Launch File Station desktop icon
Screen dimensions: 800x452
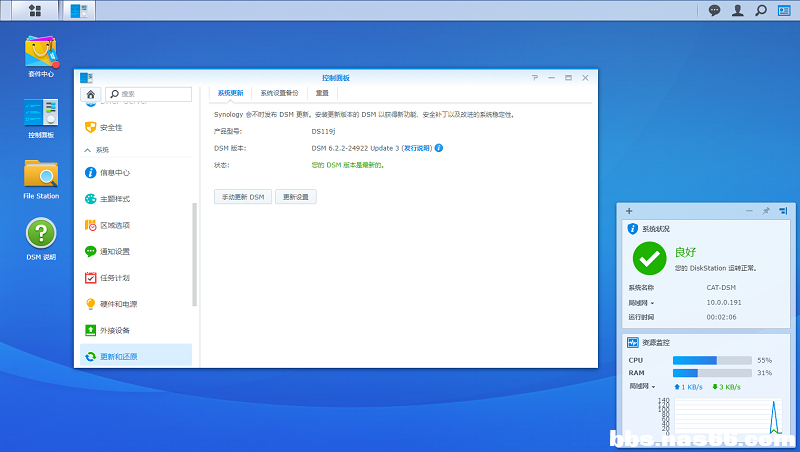41,179
